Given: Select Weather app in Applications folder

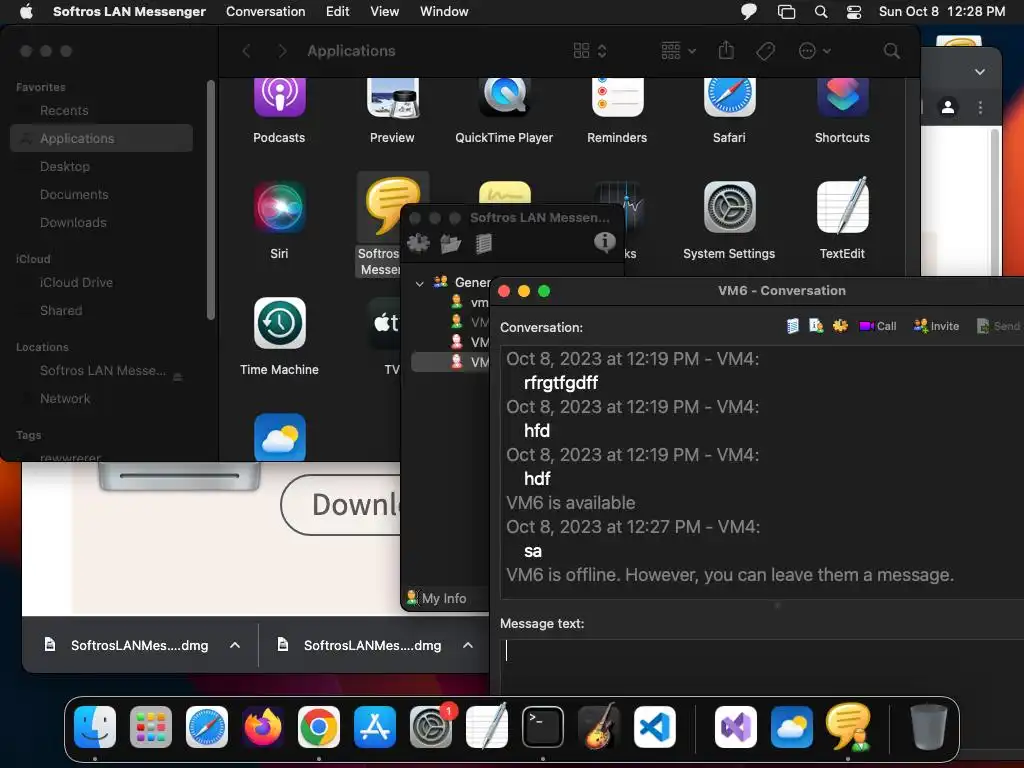Looking at the screenshot, I should pyautogui.click(x=280, y=436).
